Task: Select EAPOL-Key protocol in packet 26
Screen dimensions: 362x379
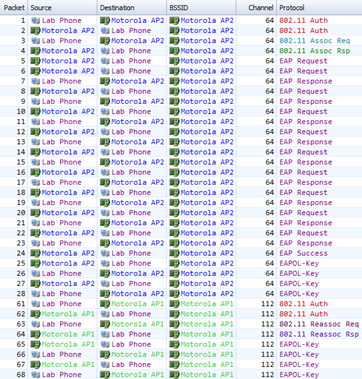Action: coord(299,273)
